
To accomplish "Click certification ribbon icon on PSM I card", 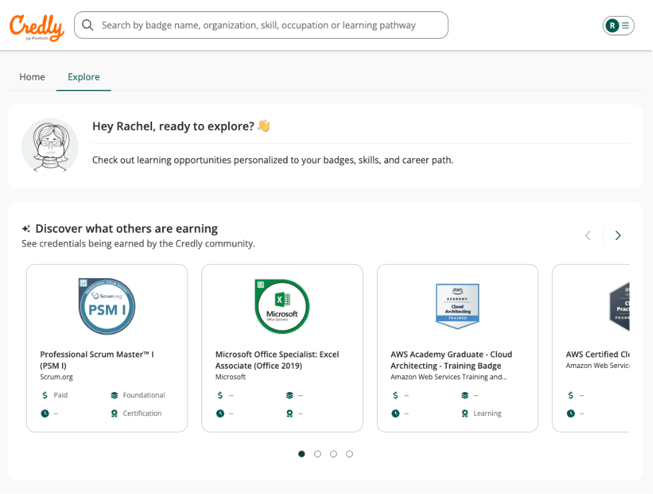I will (x=114, y=414).
